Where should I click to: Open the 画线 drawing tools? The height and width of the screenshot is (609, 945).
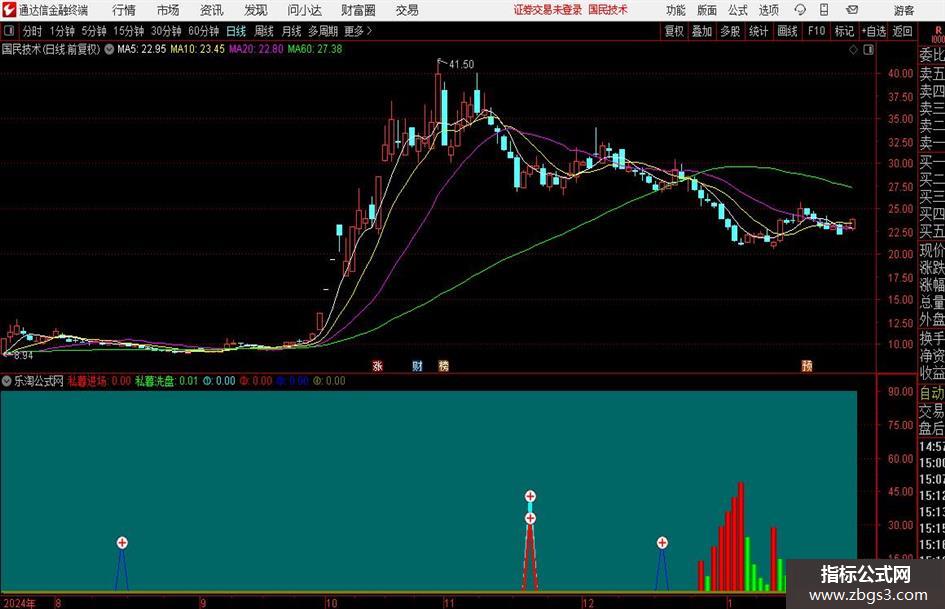[787, 31]
